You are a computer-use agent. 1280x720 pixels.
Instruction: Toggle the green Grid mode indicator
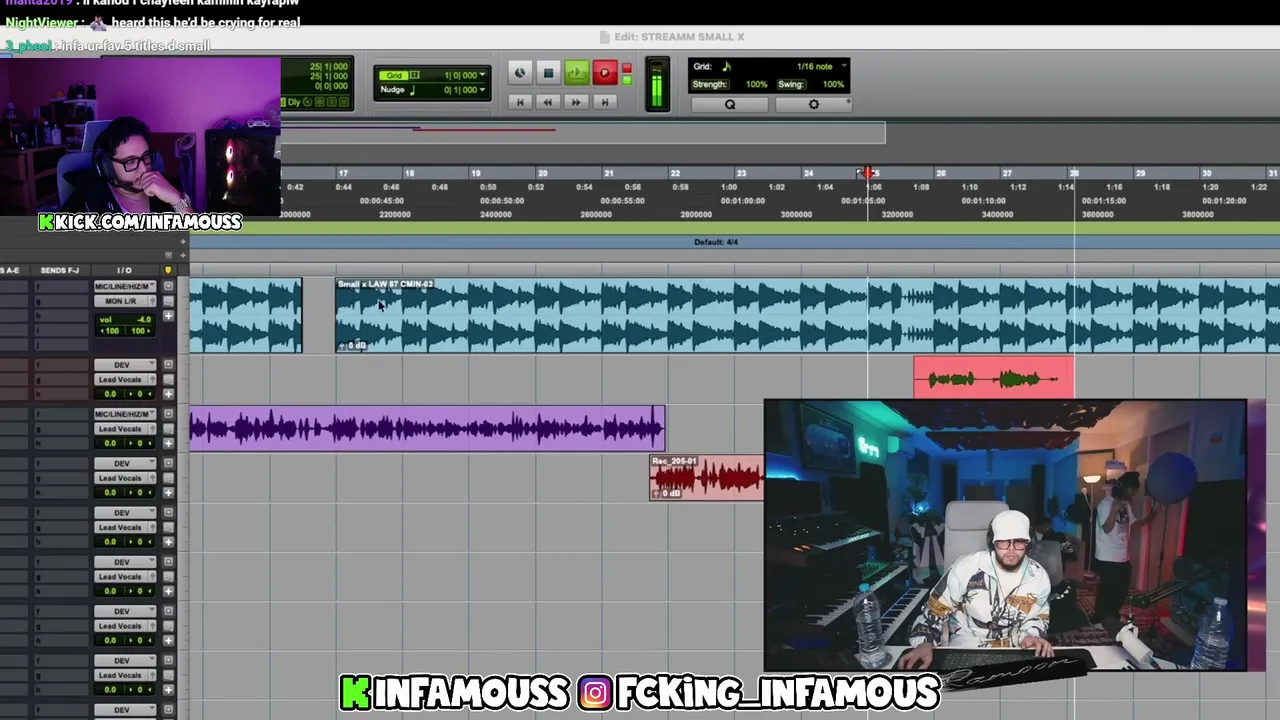click(x=394, y=76)
